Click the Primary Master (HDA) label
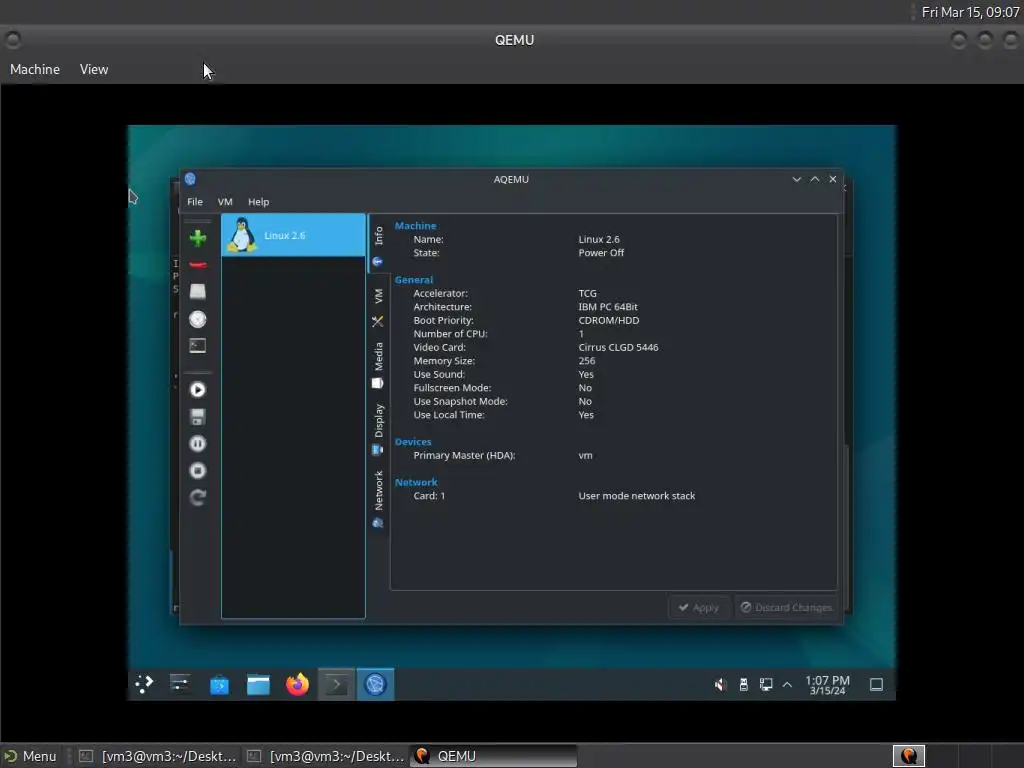Screen dimensions: 1024x768 click(x=464, y=455)
